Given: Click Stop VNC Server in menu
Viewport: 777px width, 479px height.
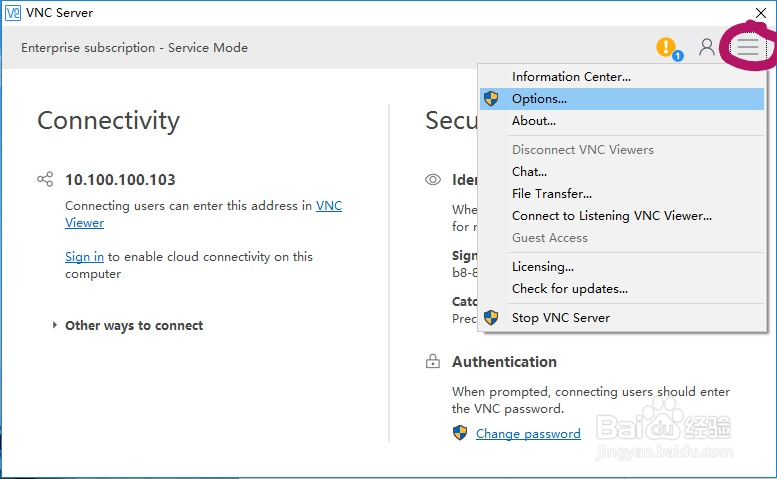Looking at the screenshot, I should point(560,318).
